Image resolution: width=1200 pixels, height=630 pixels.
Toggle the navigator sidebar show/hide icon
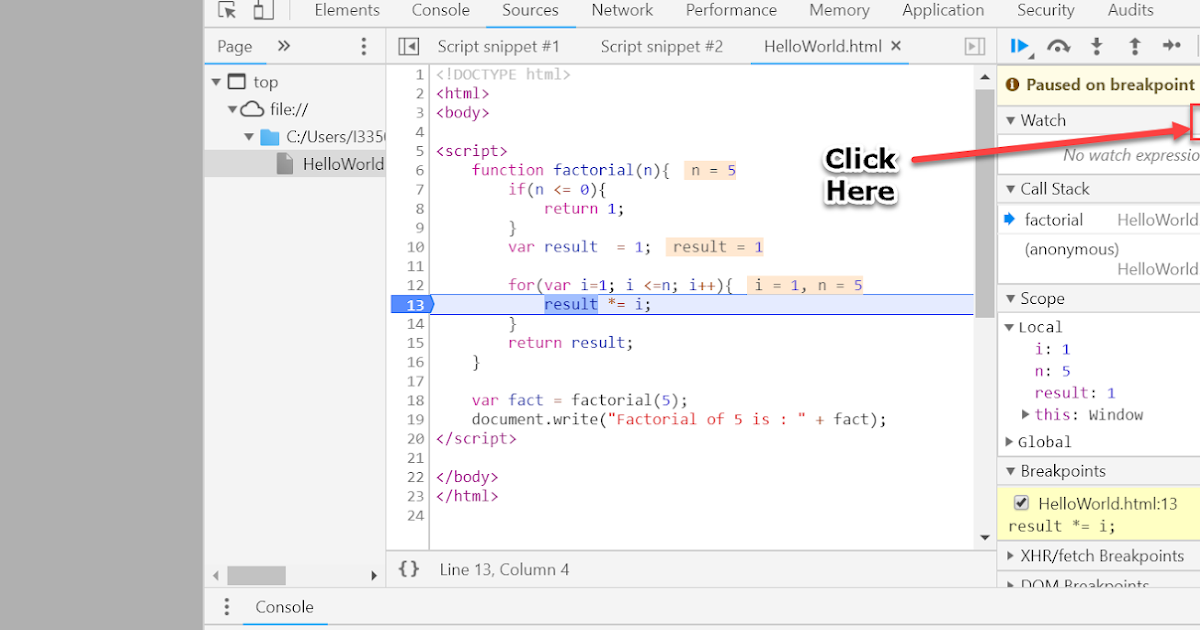408,46
